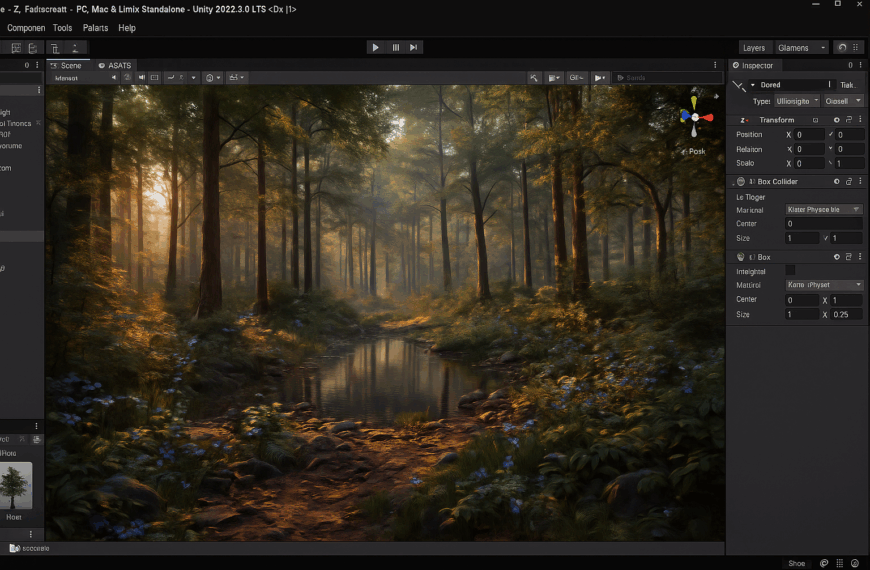Click the Step forward button
This screenshot has width=870, height=570.
point(414,47)
